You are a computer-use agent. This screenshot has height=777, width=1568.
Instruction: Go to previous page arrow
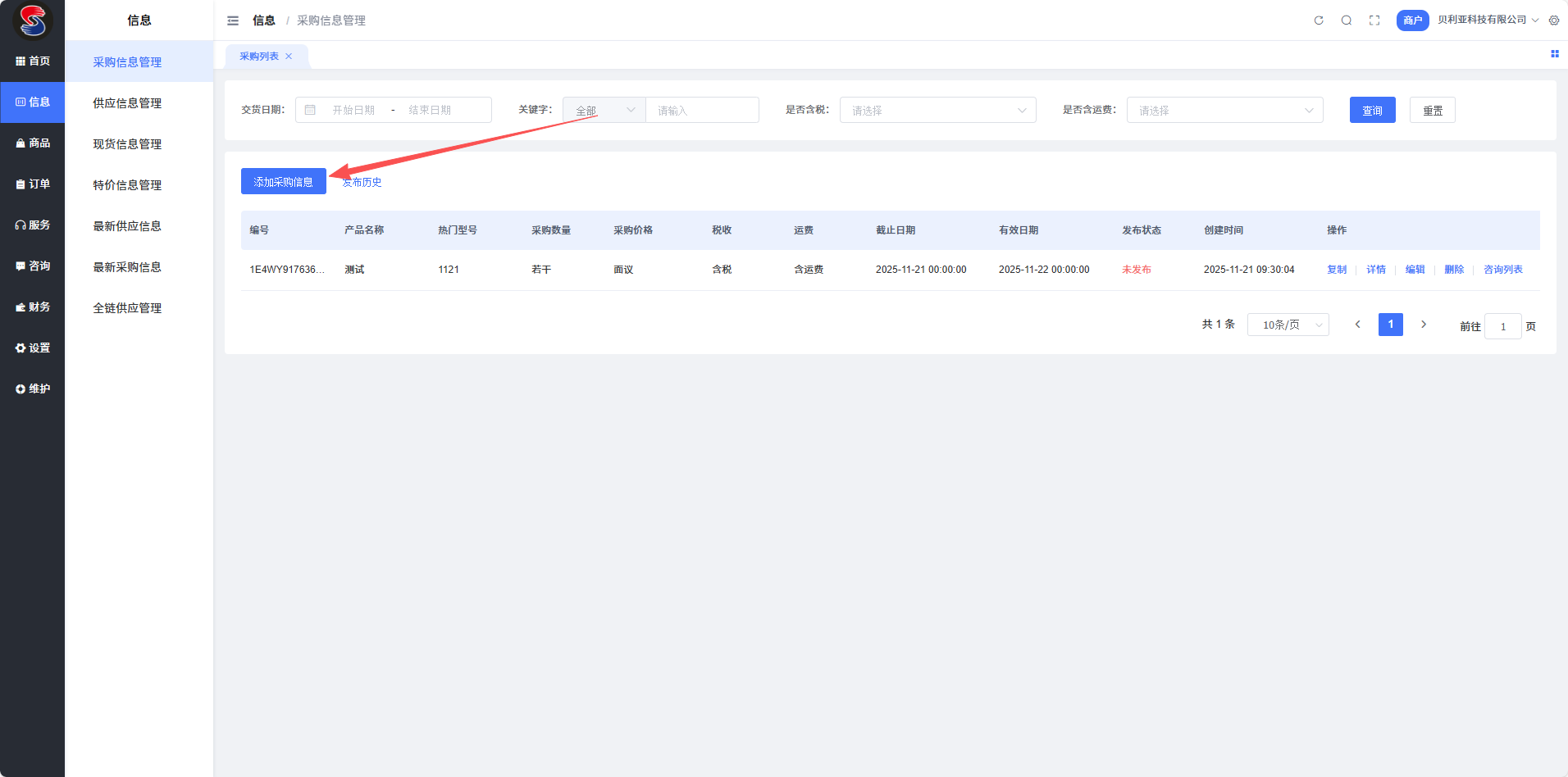[x=1358, y=325]
